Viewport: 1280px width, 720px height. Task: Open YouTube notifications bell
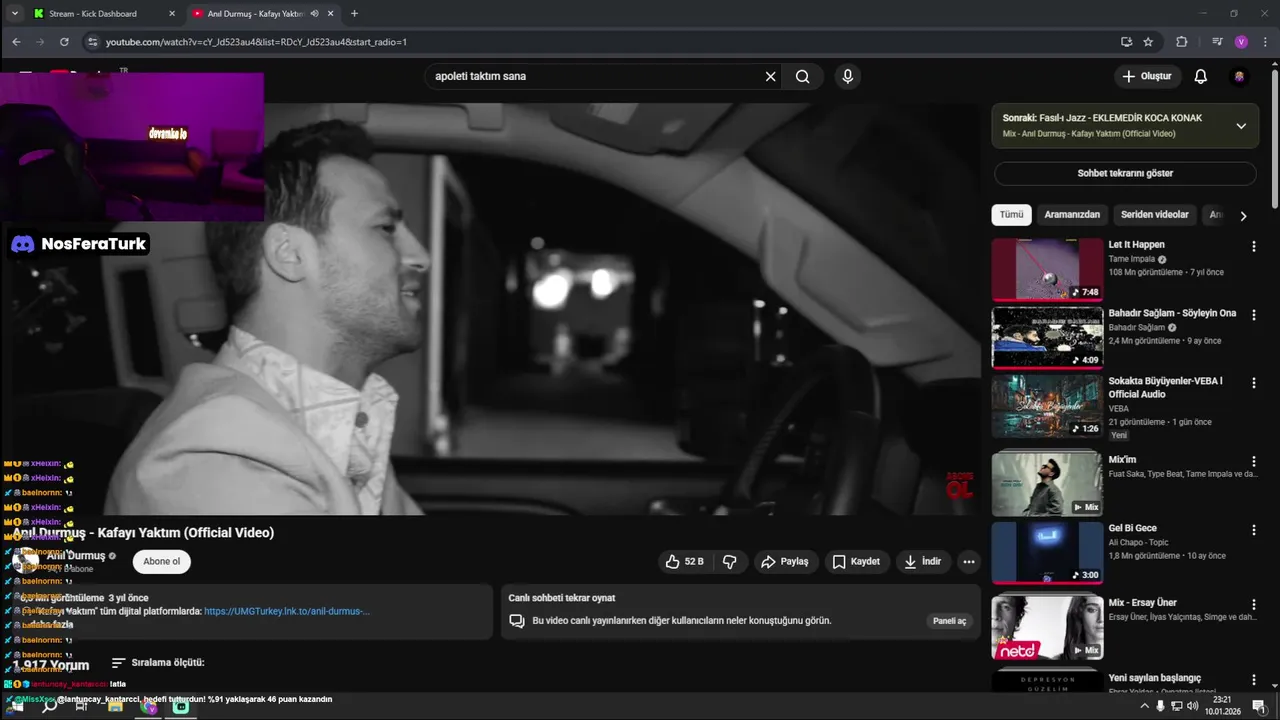coord(1201,76)
